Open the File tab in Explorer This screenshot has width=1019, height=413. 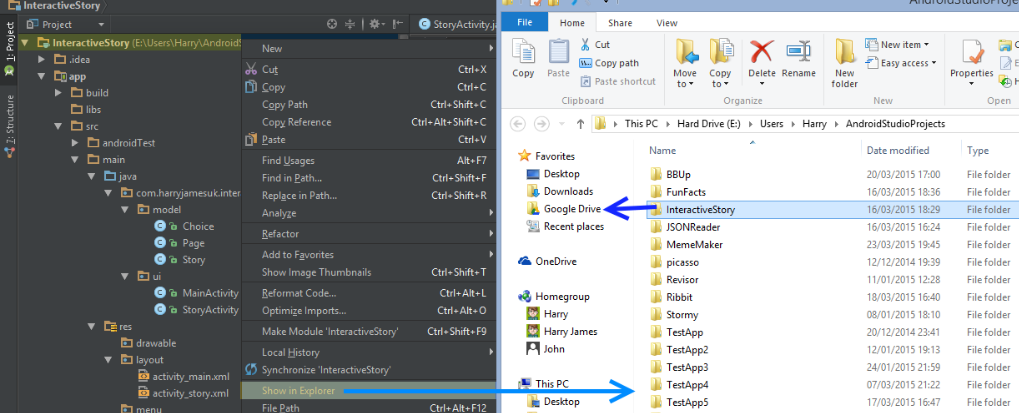[x=525, y=23]
